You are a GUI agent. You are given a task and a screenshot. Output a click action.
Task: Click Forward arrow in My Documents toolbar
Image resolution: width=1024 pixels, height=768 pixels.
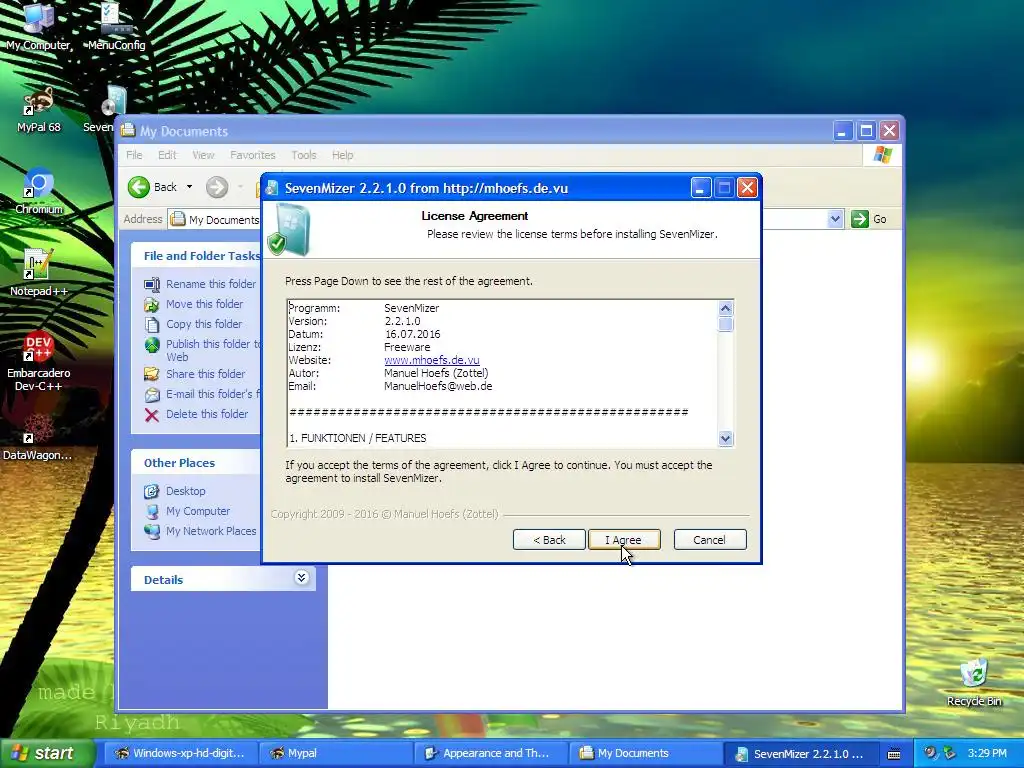[217, 187]
